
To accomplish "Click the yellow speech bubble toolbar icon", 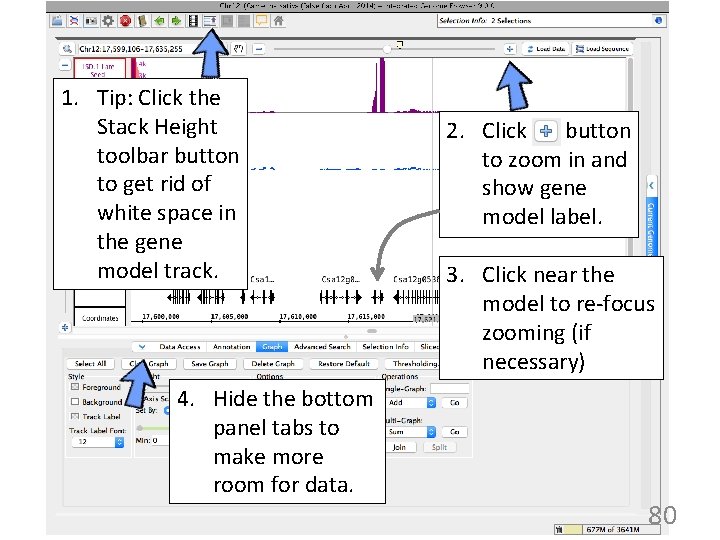I will 261,21.
